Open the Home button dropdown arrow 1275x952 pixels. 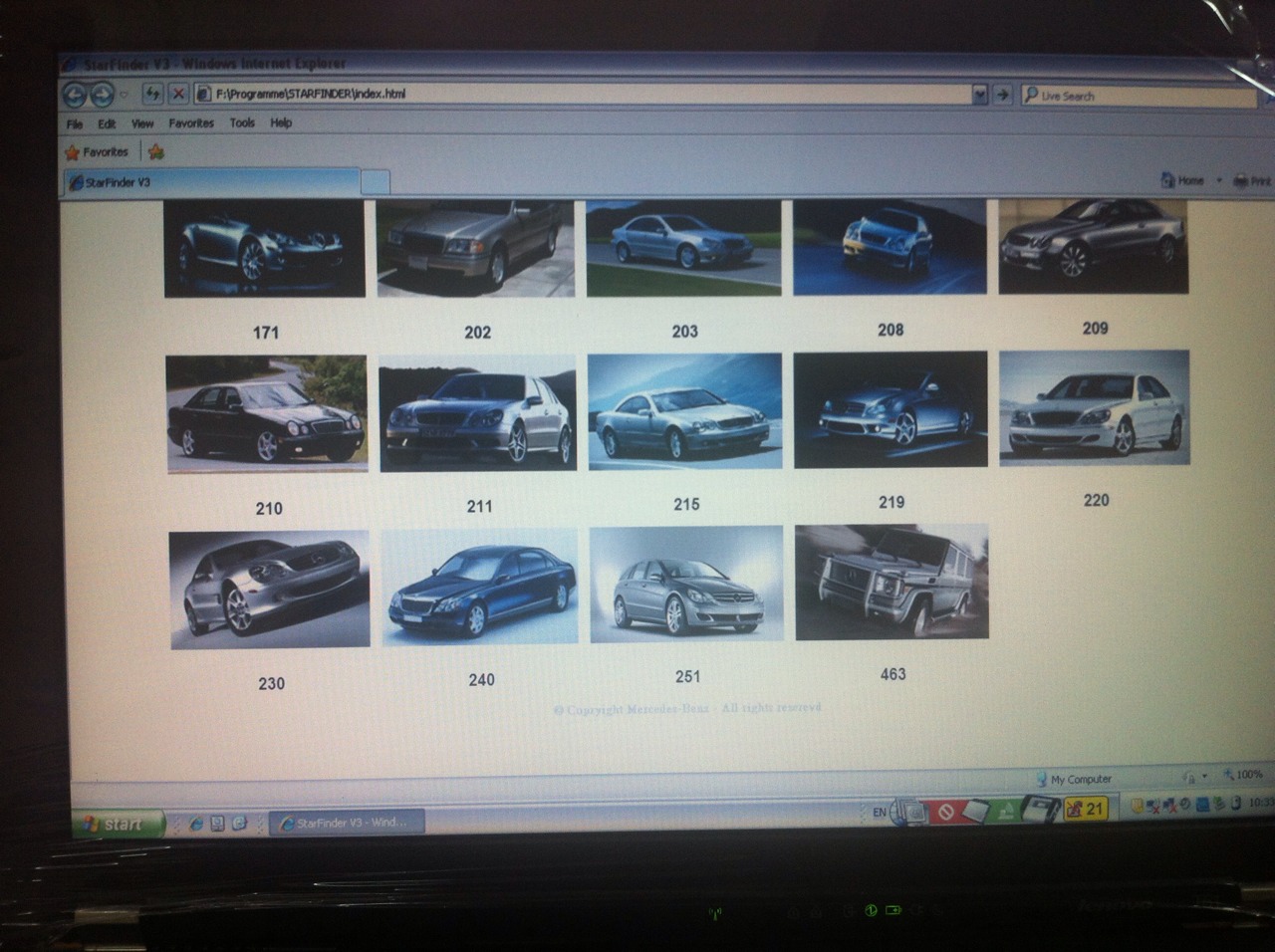[x=1218, y=181]
